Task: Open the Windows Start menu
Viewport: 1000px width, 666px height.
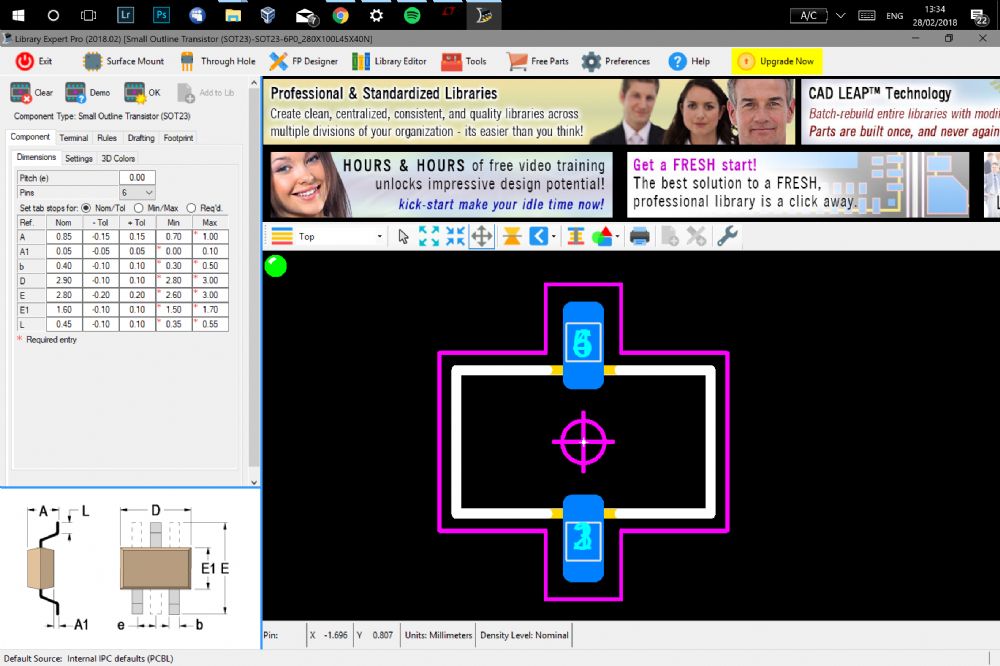Action: pos(18,15)
